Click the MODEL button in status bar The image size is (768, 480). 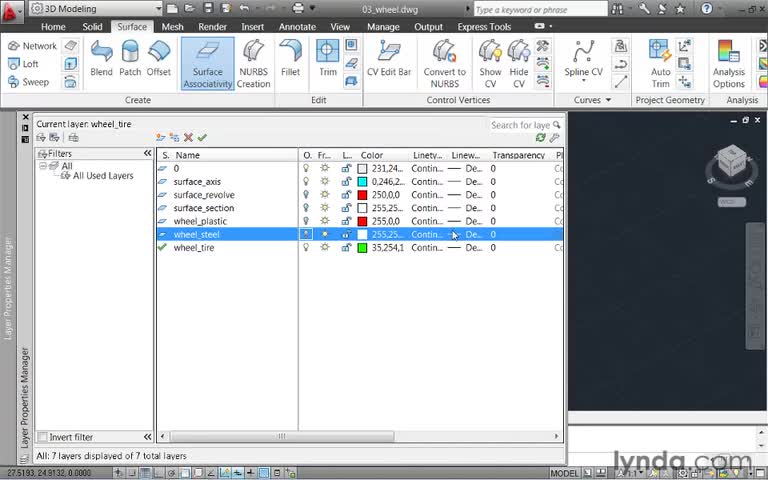tap(564, 473)
